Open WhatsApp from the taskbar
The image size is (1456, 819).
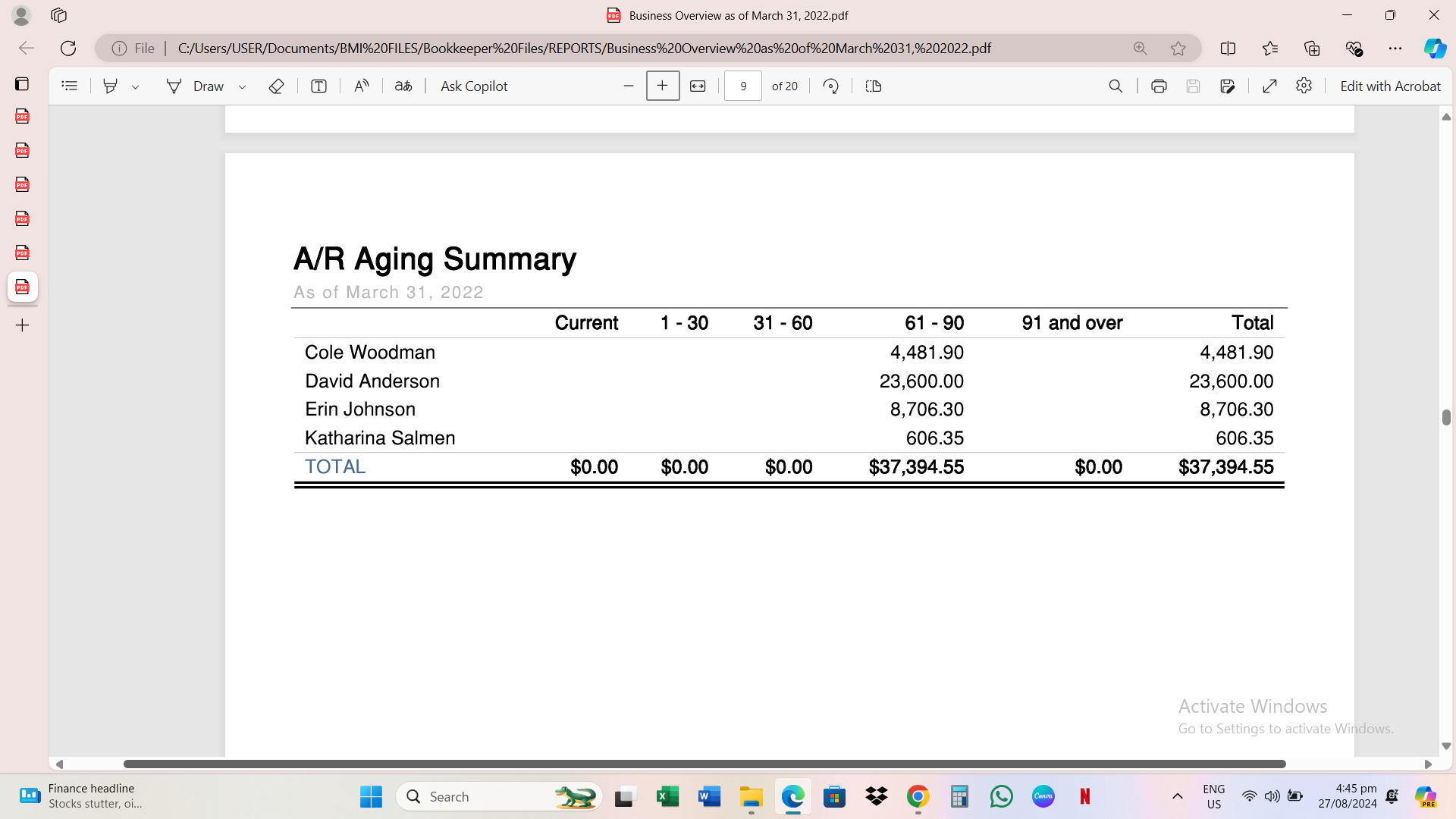click(x=1001, y=797)
